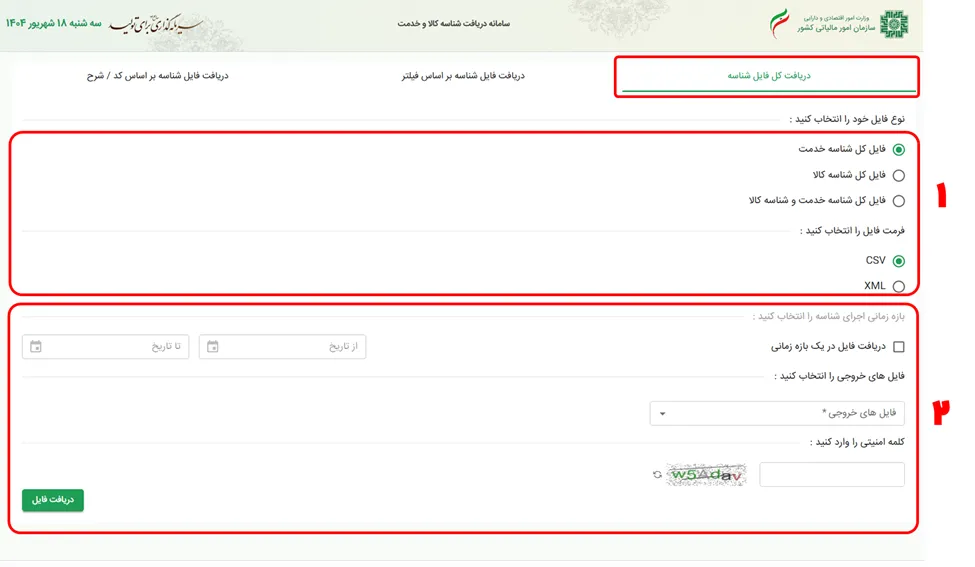The height and width of the screenshot is (567, 975).
Task: Focus the 'از تاریخ' date field
Action: (x=282, y=346)
